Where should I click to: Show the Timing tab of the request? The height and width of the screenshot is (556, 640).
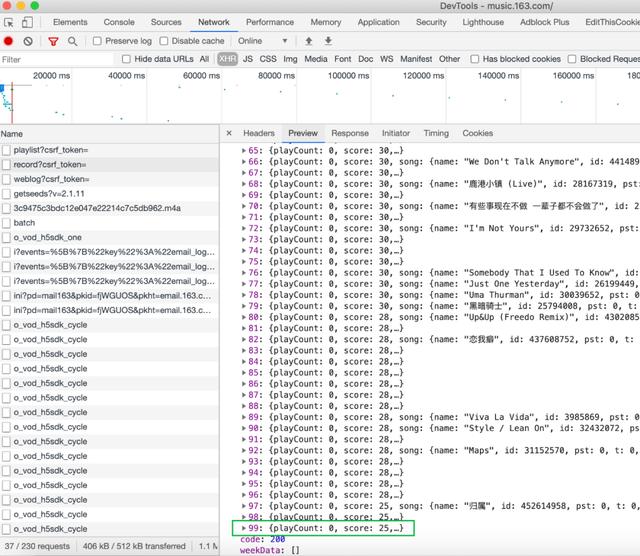coord(436,133)
